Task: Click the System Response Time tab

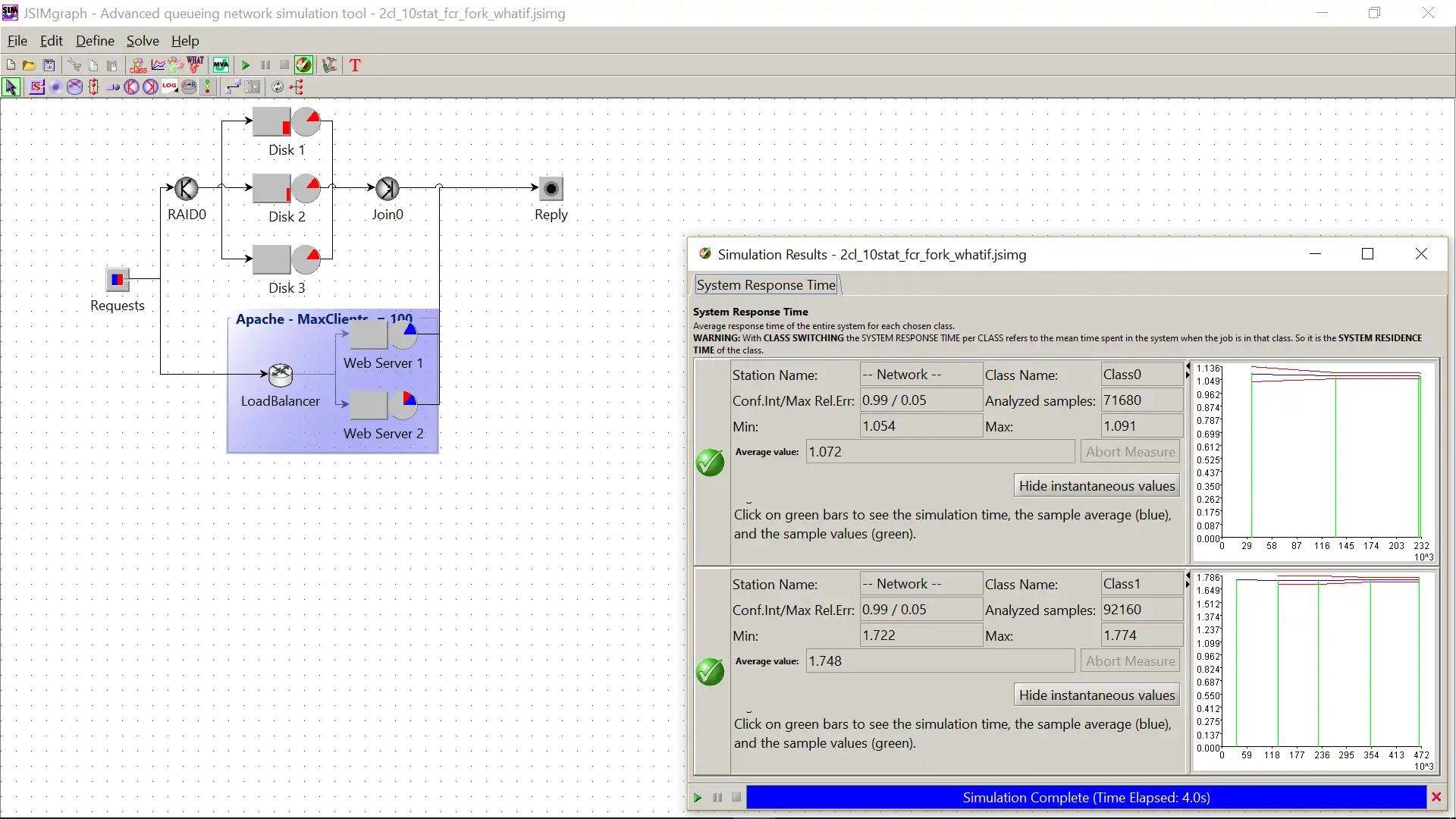Action: [766, 285]
